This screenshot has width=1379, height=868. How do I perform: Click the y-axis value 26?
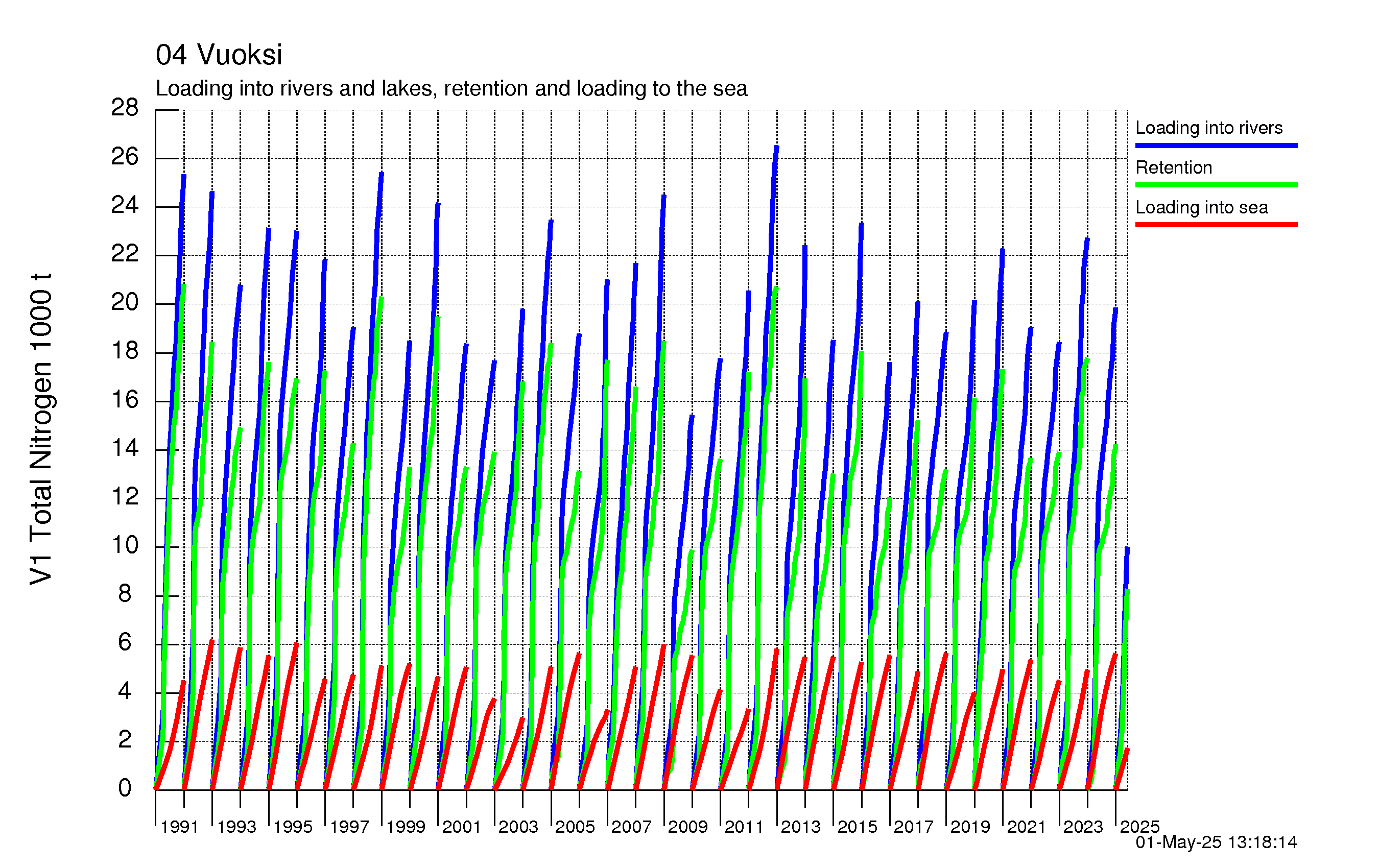[125, 156]
